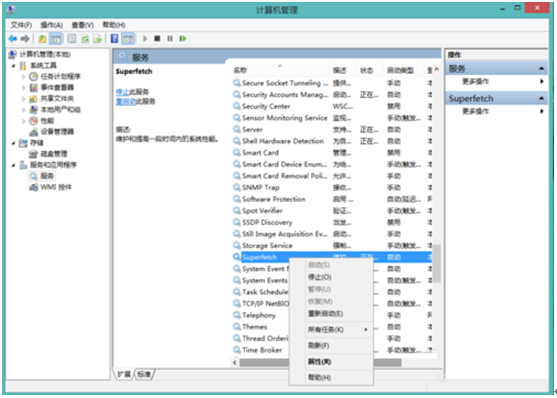
Task: Click the Export List toolbar icon
Action: coord(97,38)
